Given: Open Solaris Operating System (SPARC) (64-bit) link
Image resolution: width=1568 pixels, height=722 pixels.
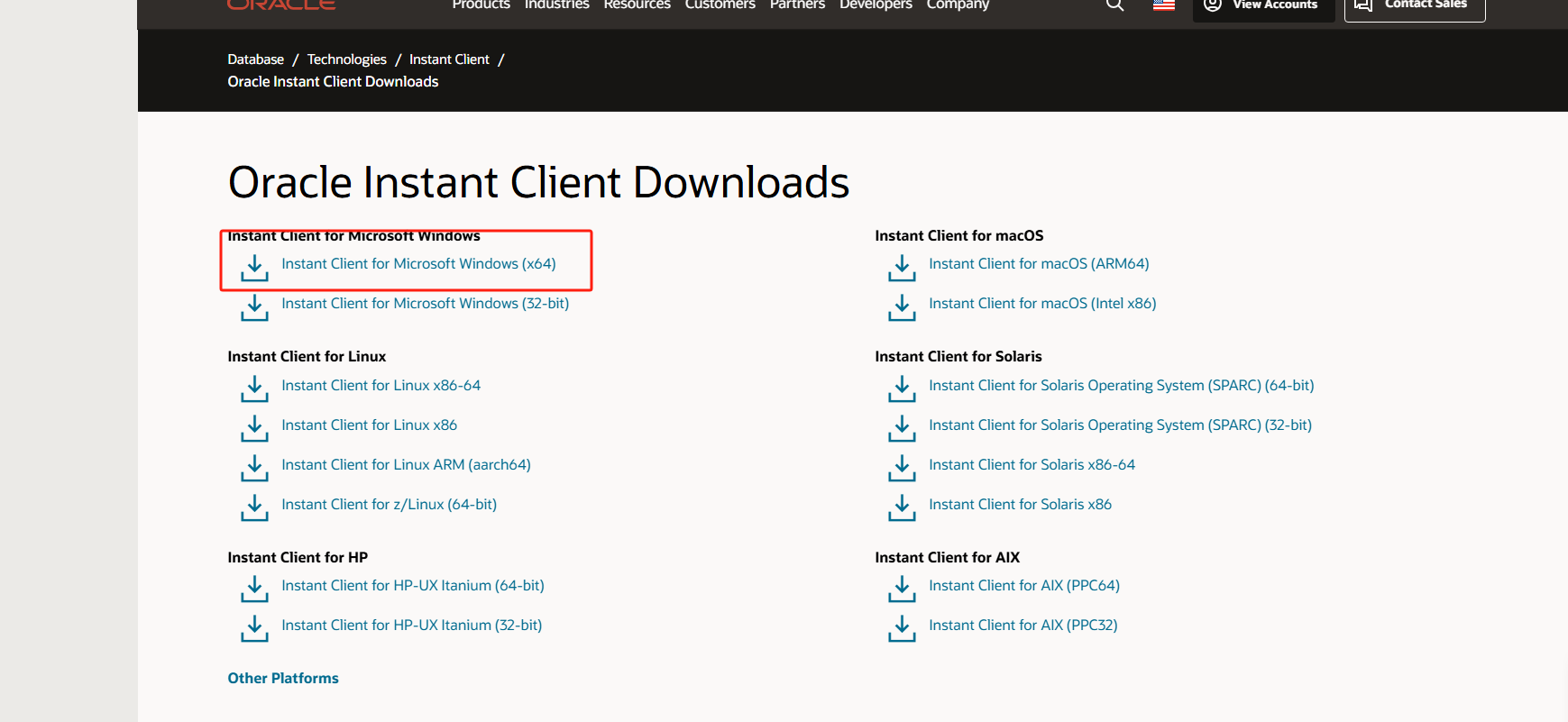Looking at the screenshot, I should click(1122, 386).
